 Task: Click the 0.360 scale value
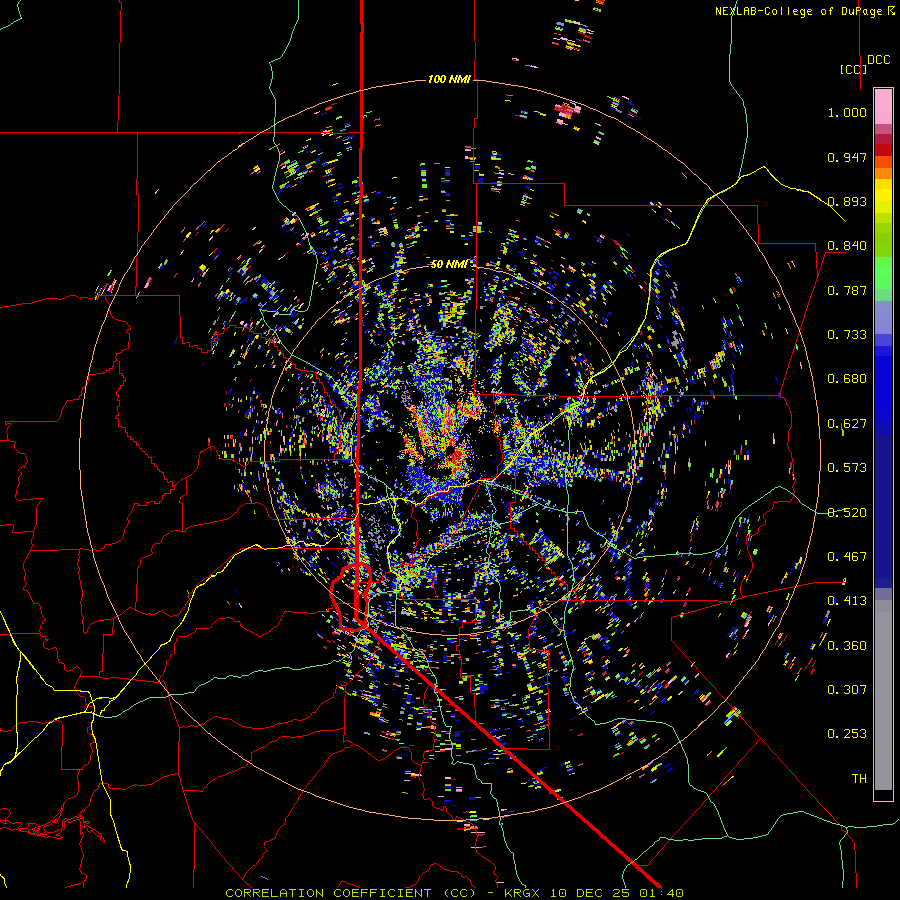[x=847, y=646]
